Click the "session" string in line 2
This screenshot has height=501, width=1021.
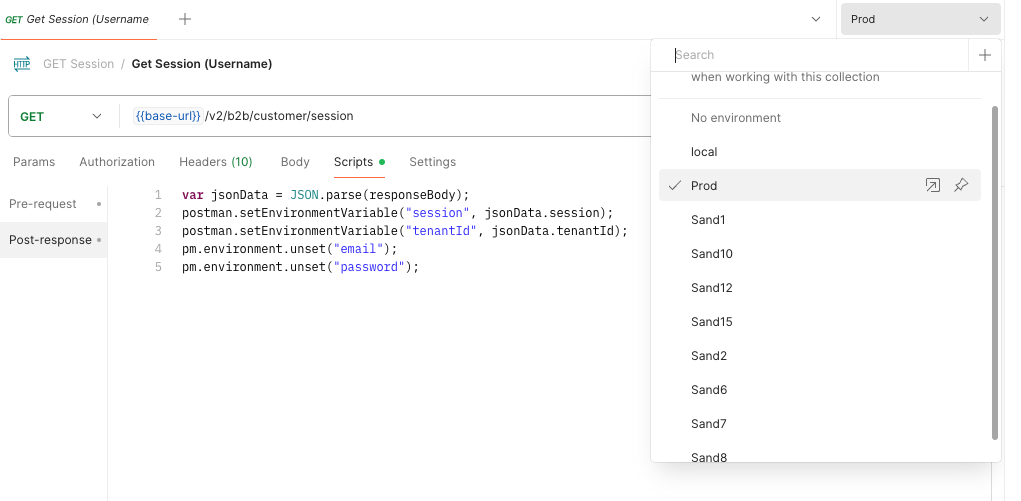(437, 213)
